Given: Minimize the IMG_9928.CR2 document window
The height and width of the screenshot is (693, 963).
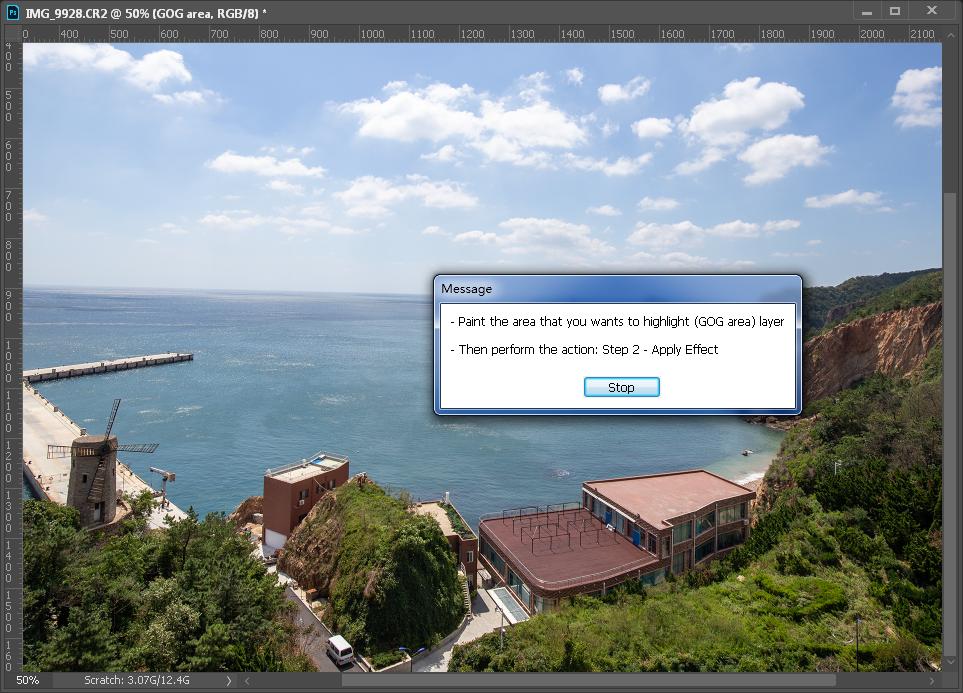Looking at the screenshot, I should [867, 11].
